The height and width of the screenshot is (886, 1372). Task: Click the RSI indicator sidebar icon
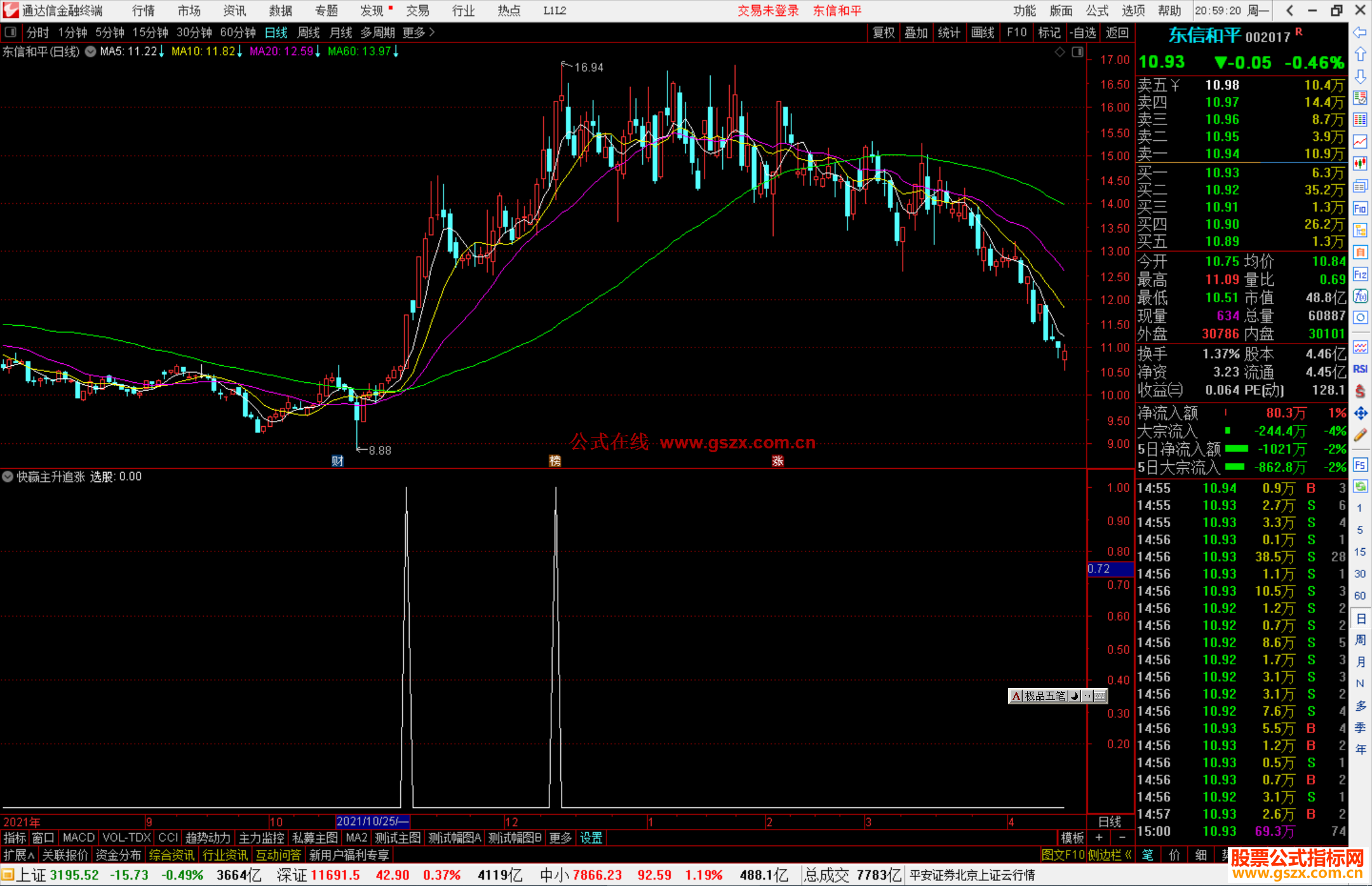[x=1360, y=369]
